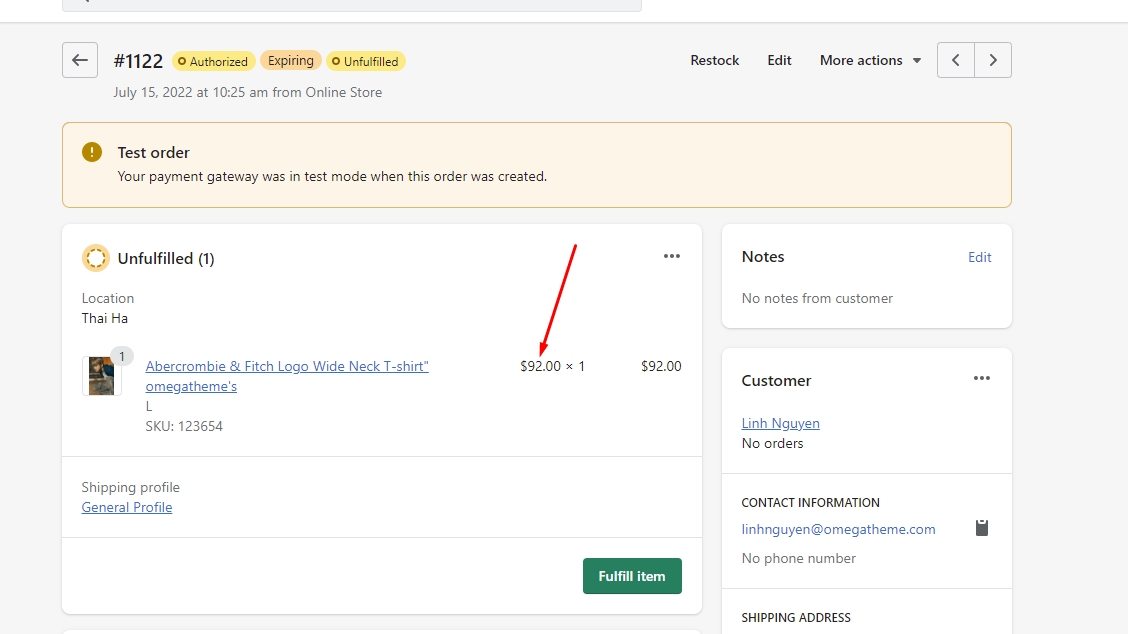Click the Unfulfilled status circle icon
This screenshot has height=634, width=1128.
[x=96, y=258]
